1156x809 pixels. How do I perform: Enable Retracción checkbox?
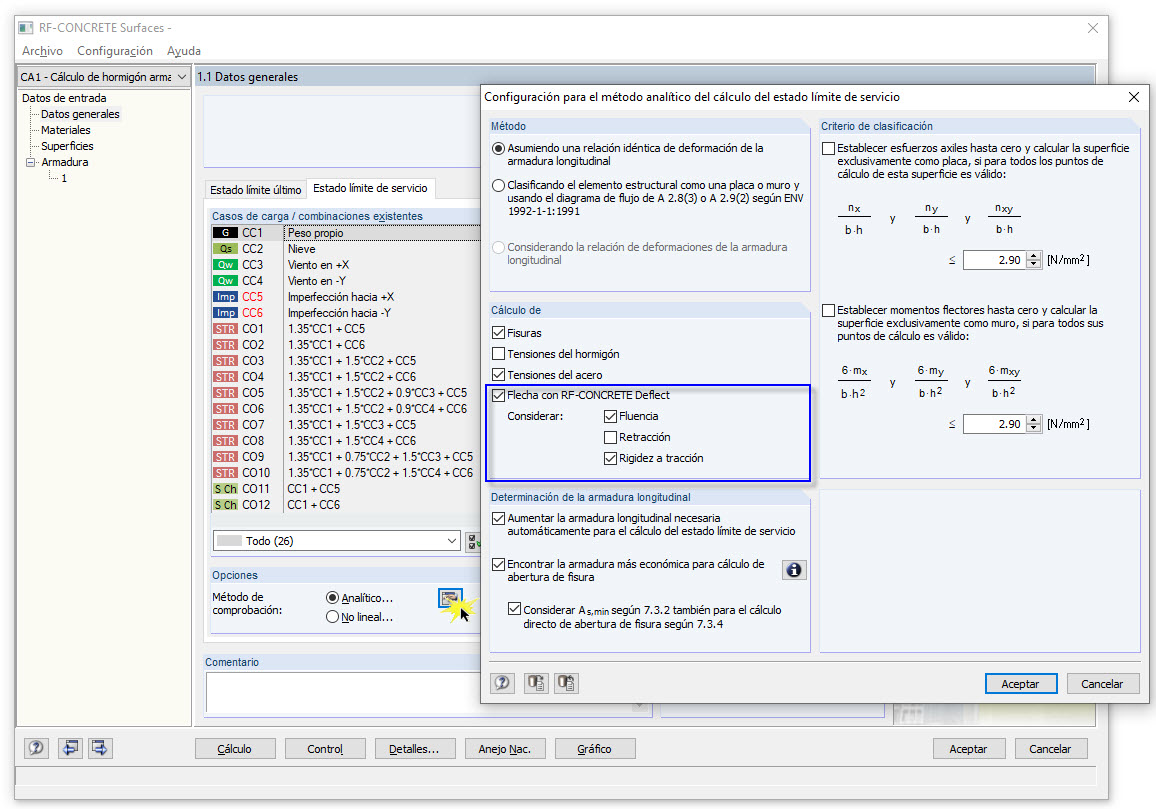tap(610, 437)
